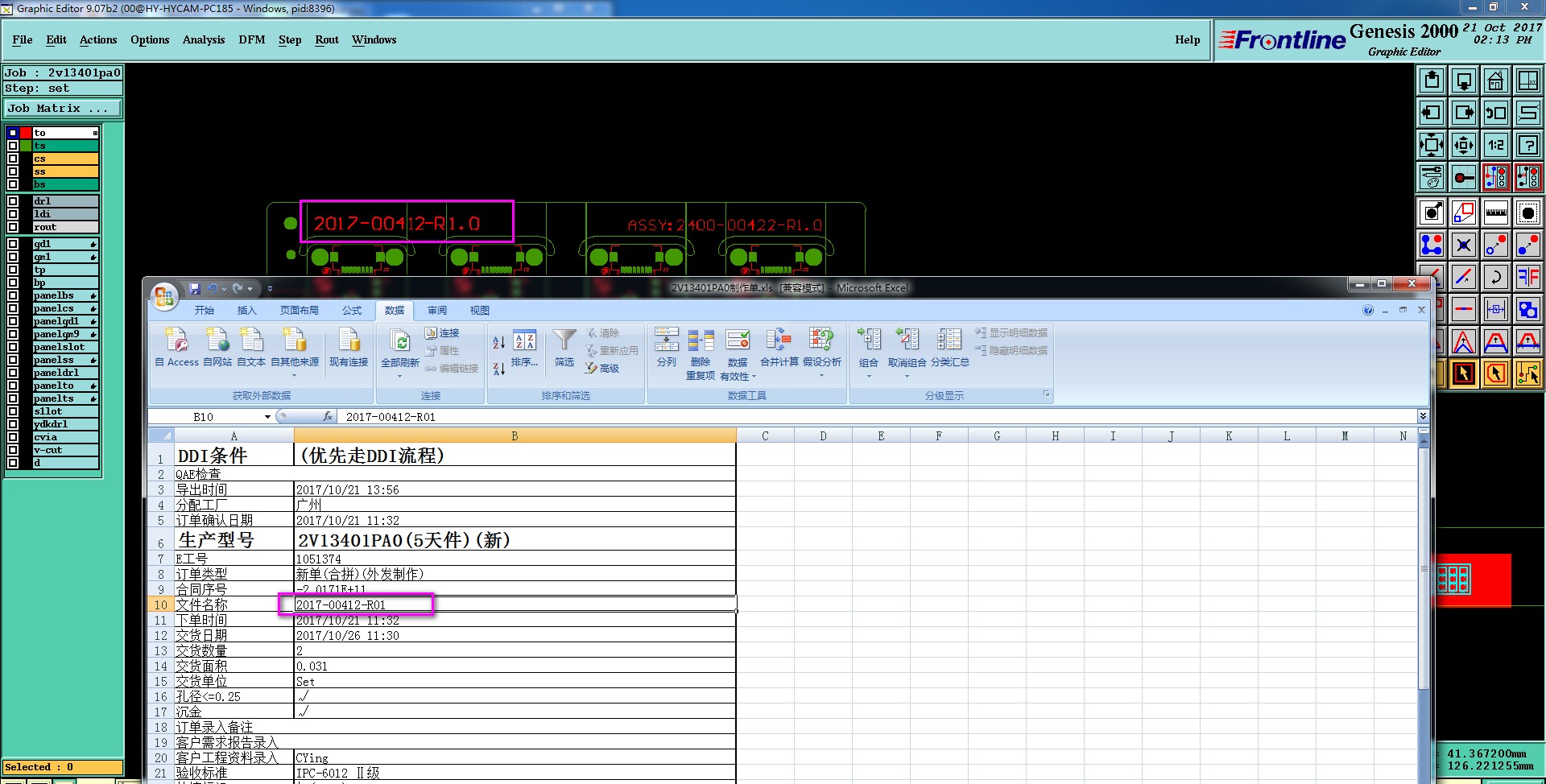Click the 1:2 scale zoom icon
This screenshot has height=784, width=1546.
1496,145
